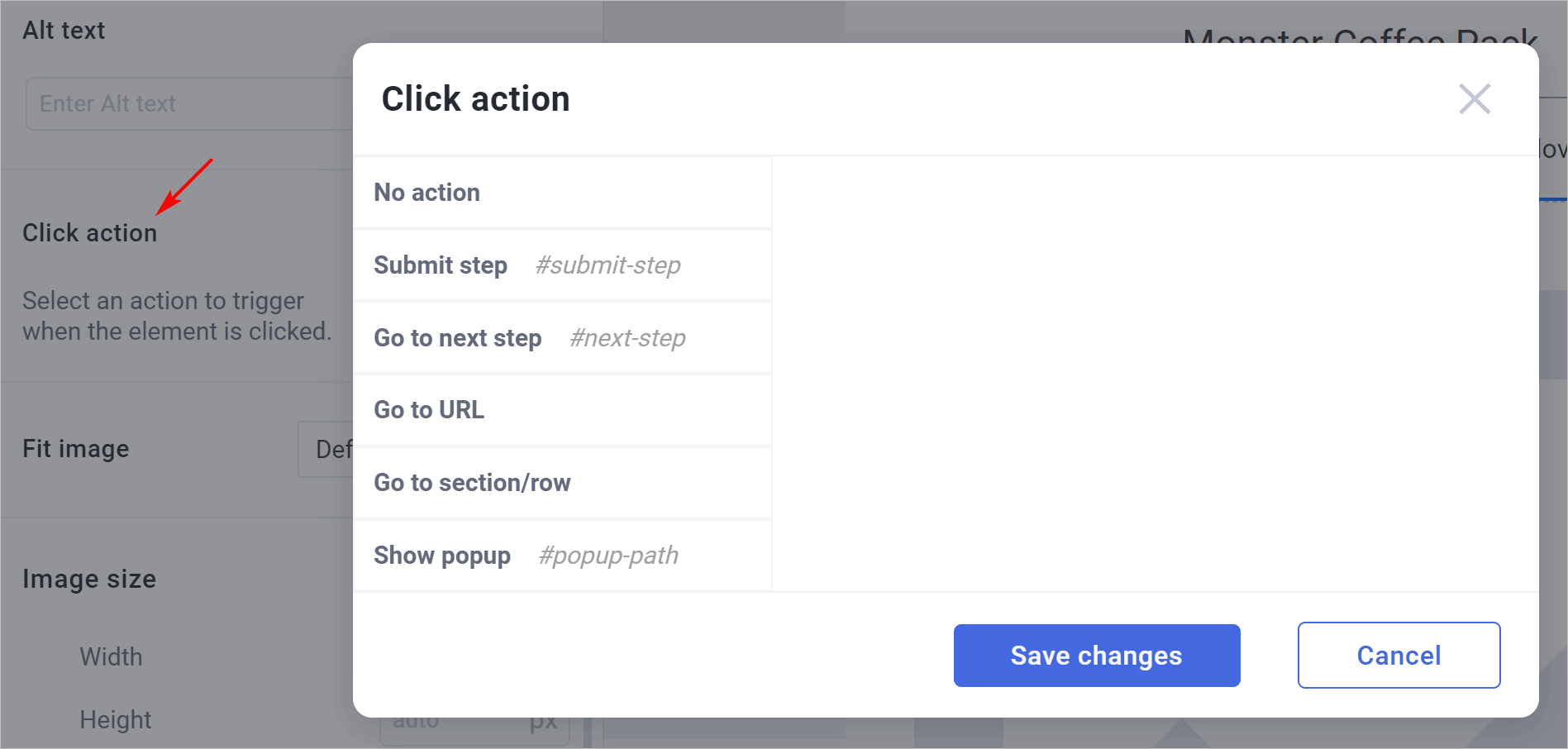Open the Fit image dropdown
This screenshot has height=749, width=1568.
coord(326,450)
